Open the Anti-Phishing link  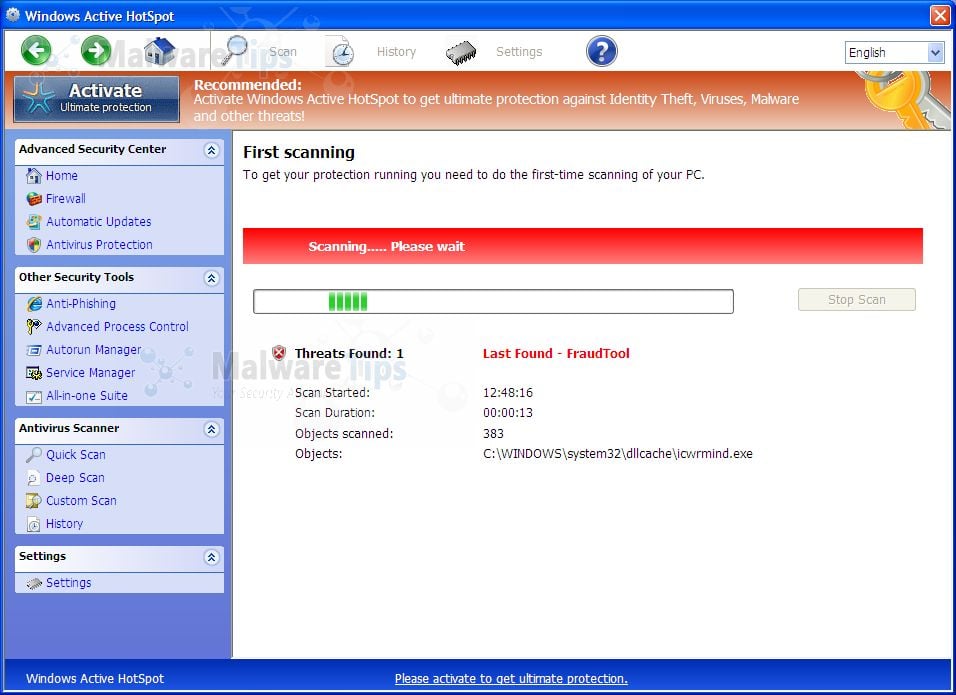80,304
